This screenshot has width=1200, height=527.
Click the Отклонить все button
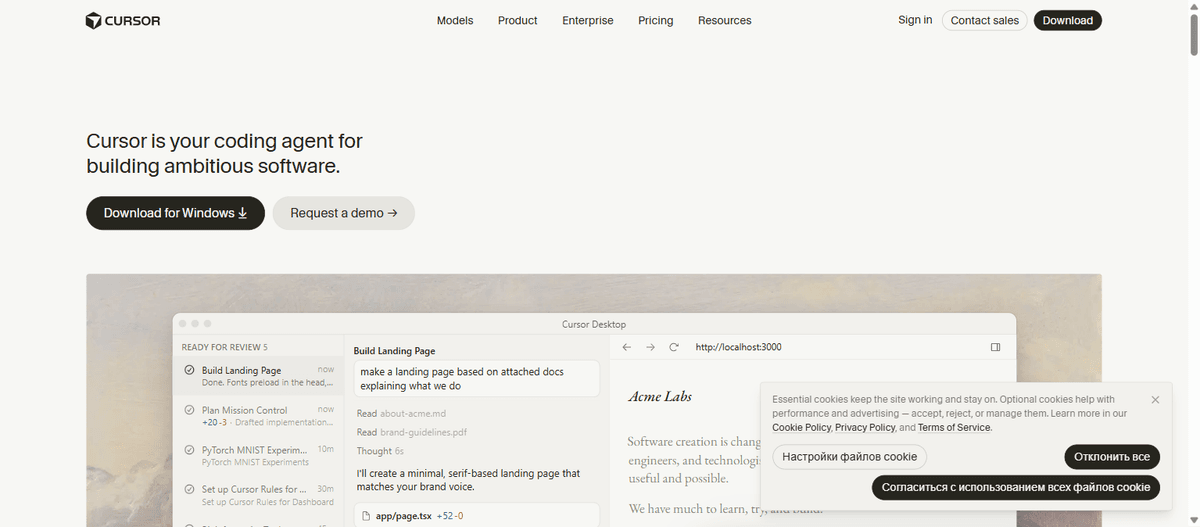(x=1112, y=457)
